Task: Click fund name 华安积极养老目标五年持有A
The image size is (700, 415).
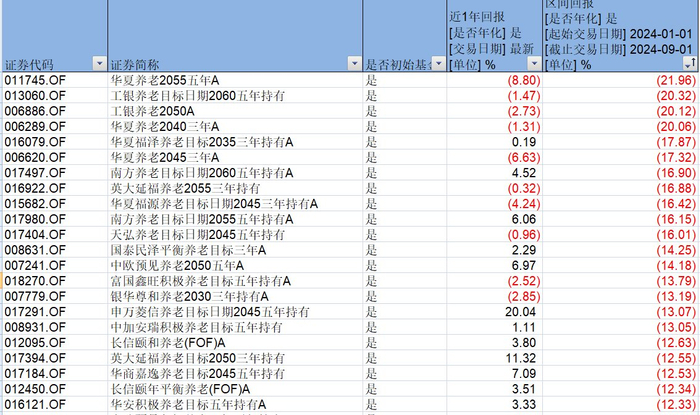Action: click(188, 405)
